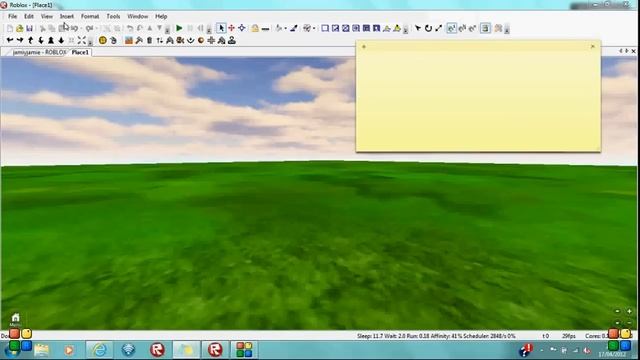Expand the first toolbar overflow chevron after the paste icons
This screenshot has height=360, width=640.
point(167,29)
